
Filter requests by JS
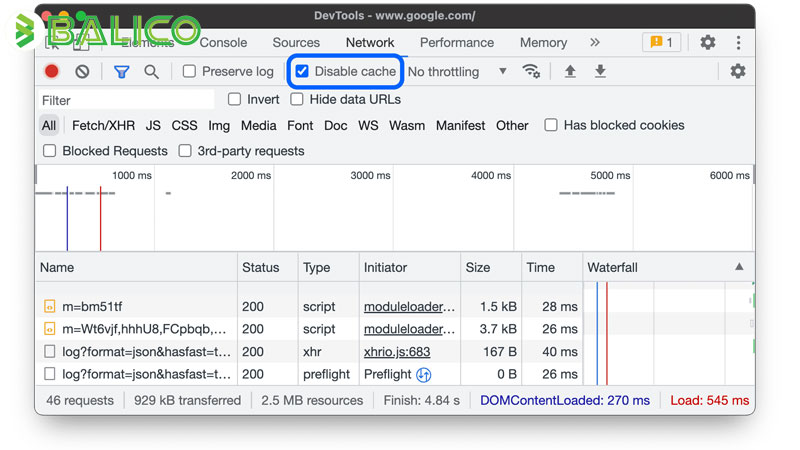coord(153,126)
